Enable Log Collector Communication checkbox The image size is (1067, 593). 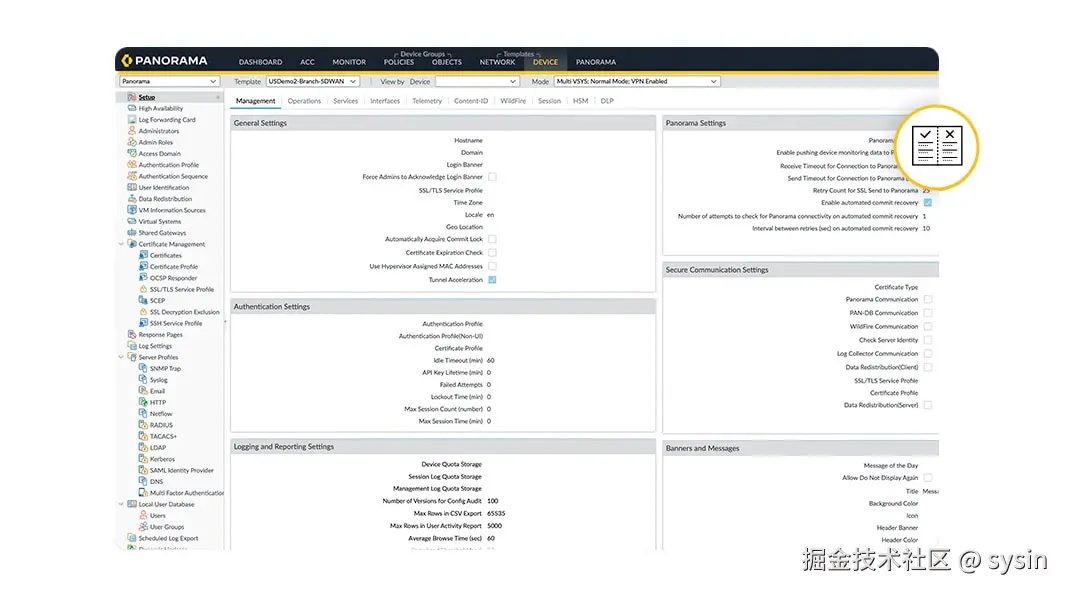point(928,354)
